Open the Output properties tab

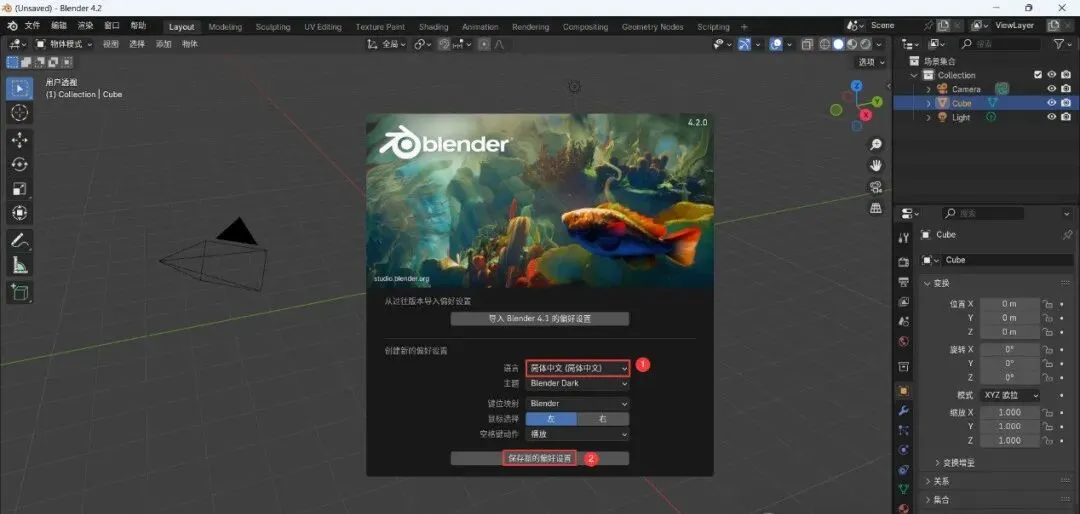(904, 282)
